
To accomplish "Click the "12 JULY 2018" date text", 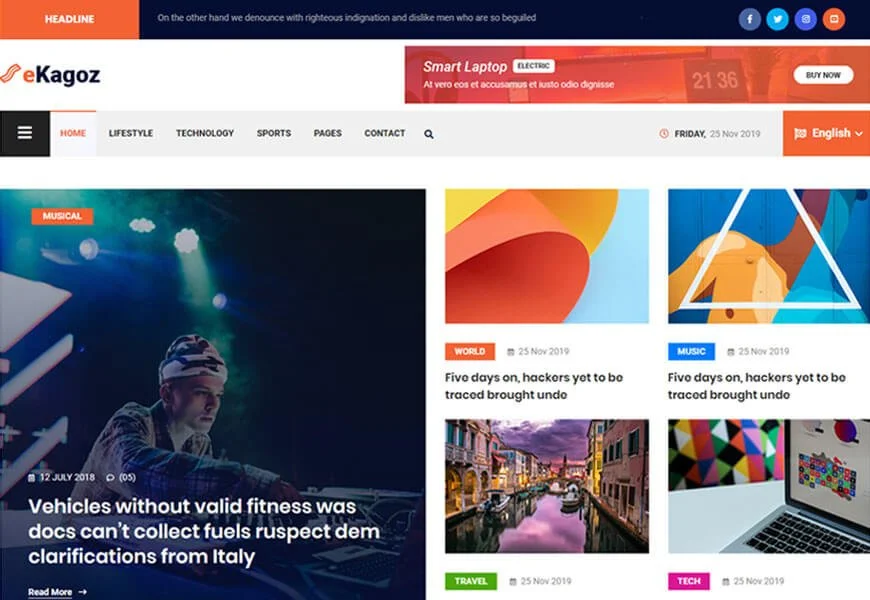I will pos(67,477).
